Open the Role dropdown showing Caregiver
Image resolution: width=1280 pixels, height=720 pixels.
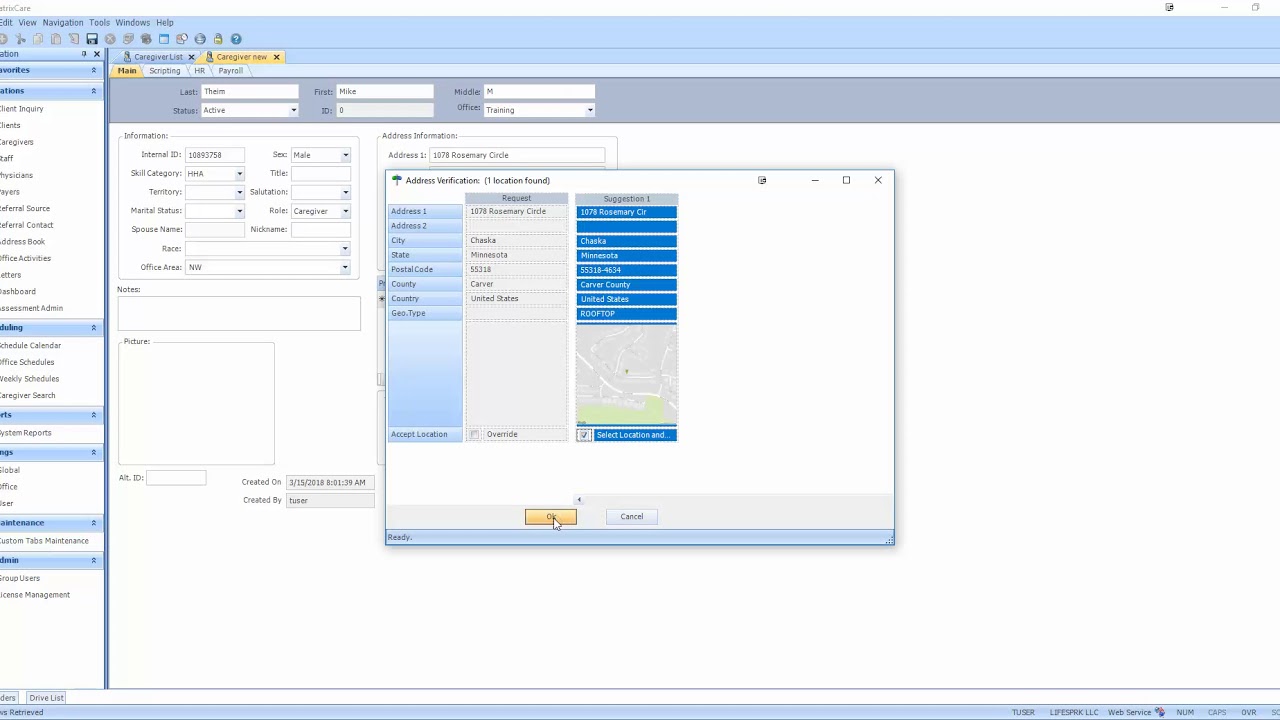click(345, 211)
